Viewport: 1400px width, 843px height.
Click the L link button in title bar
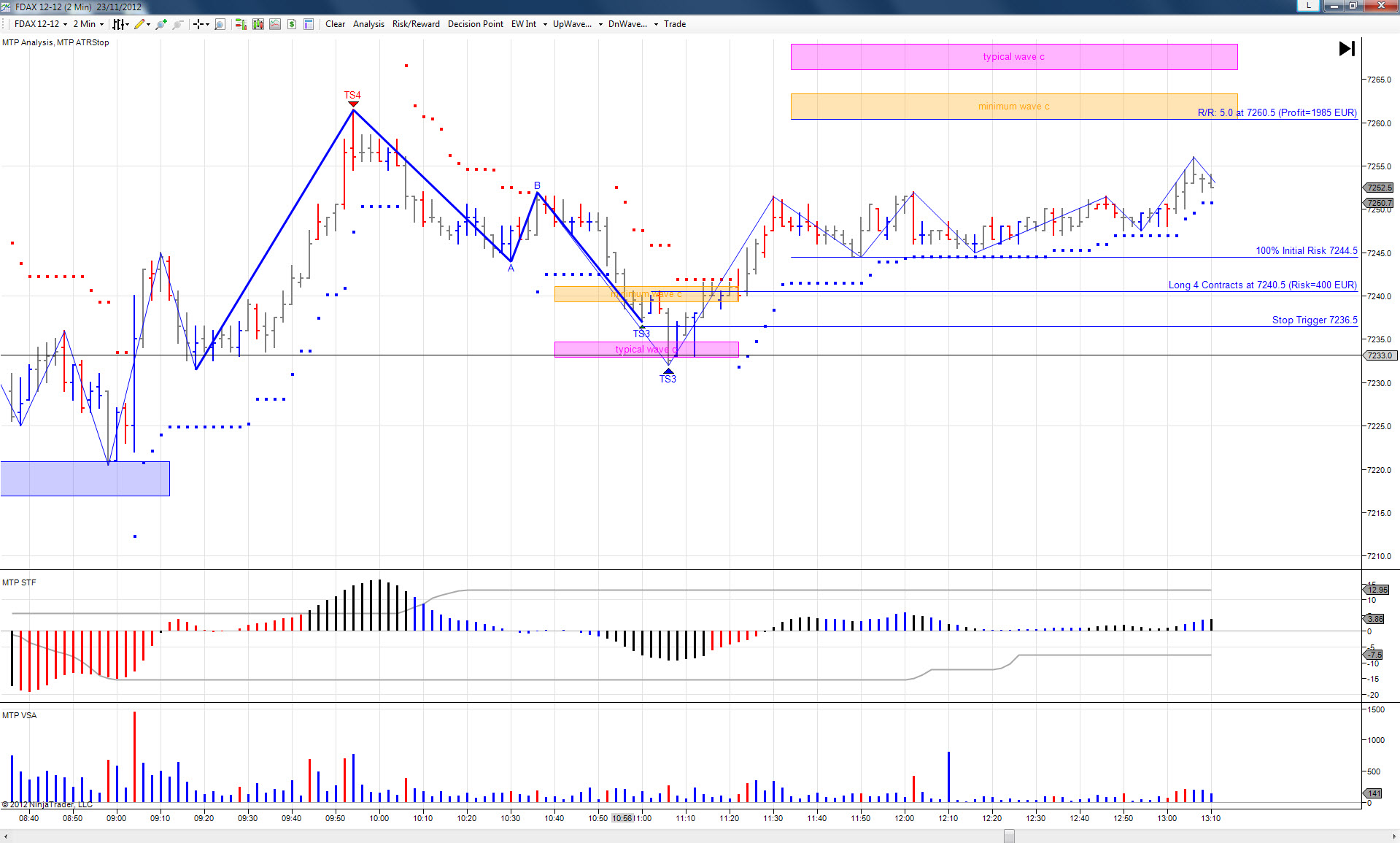click(x=1308, y=6)
